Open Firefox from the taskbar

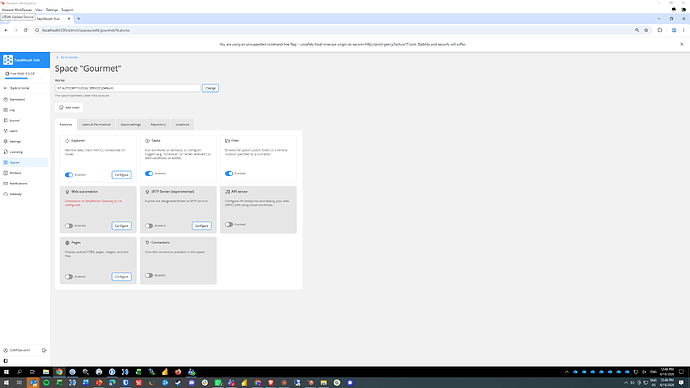coord(178,372)
